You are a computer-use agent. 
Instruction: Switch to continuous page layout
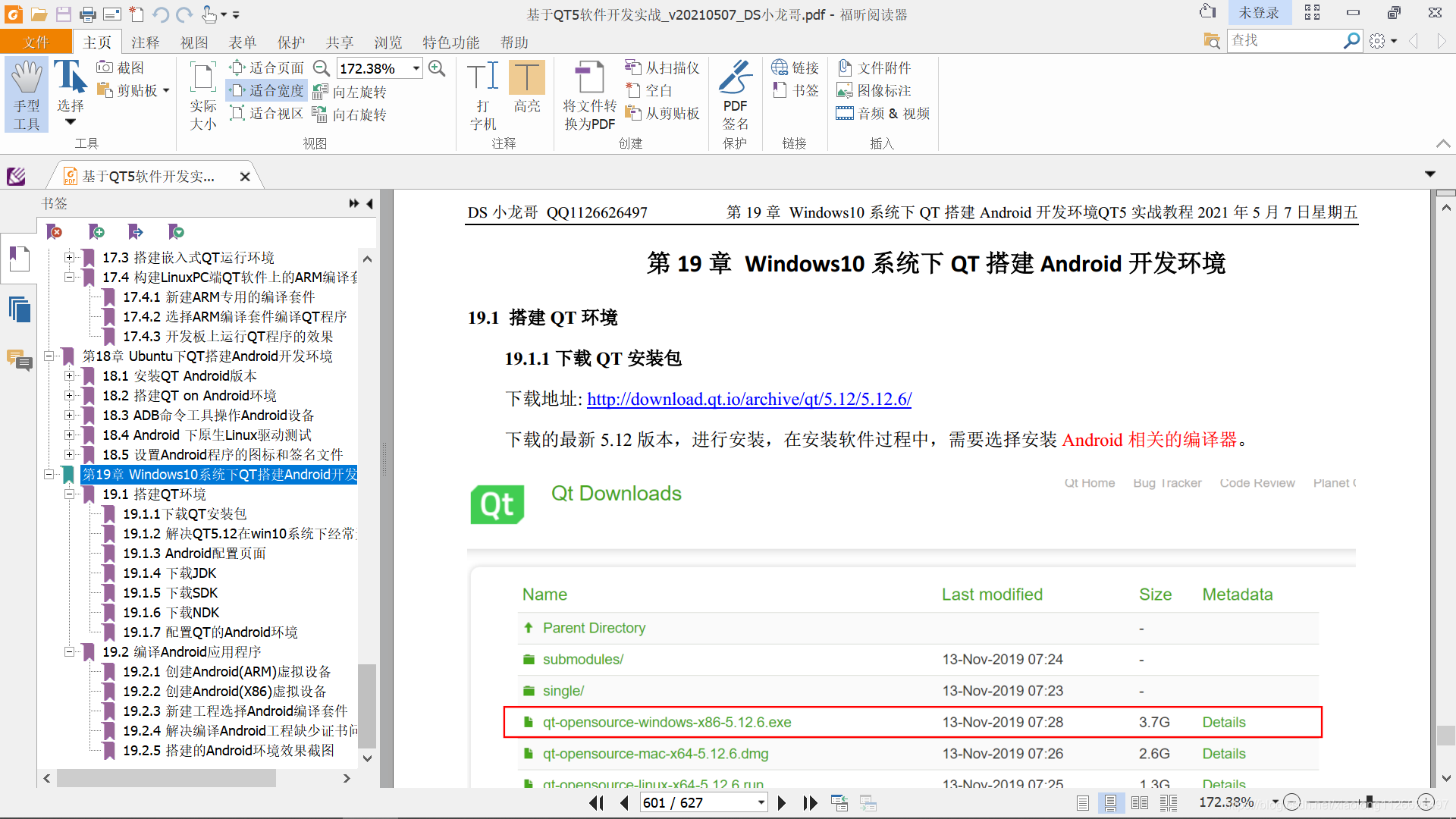coord(1110,803)
